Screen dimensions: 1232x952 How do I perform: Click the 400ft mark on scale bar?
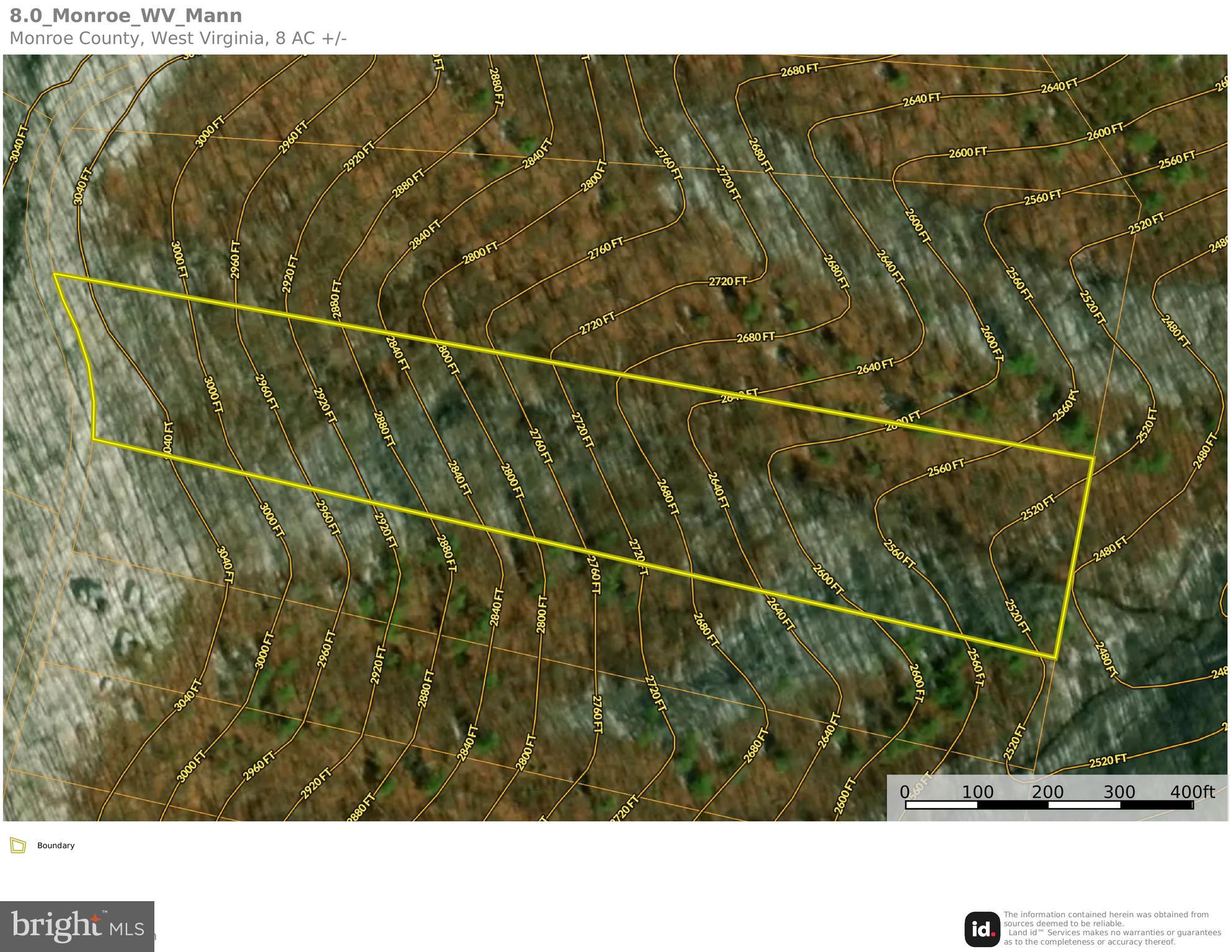(1192, 792)
